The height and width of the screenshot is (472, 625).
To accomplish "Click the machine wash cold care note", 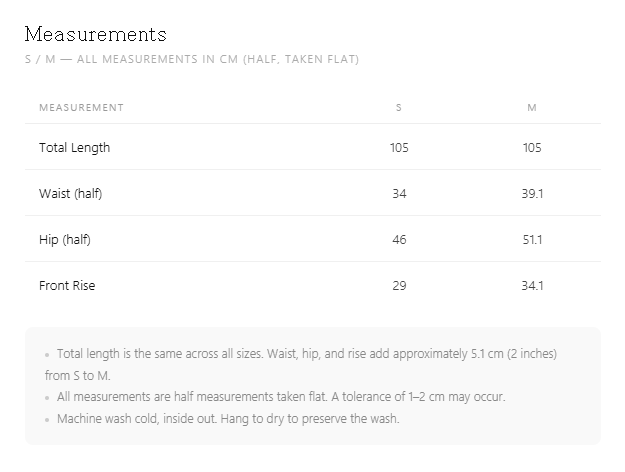I will click(x=222, y=419).
